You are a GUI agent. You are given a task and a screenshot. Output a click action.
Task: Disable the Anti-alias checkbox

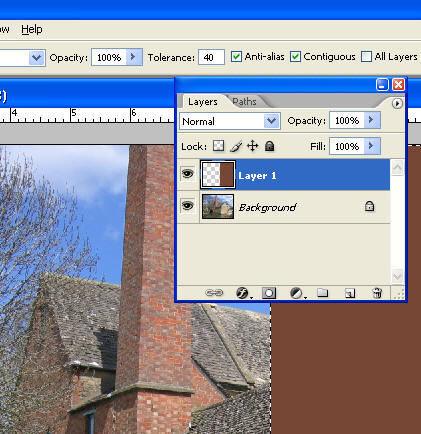coord(236,57)
